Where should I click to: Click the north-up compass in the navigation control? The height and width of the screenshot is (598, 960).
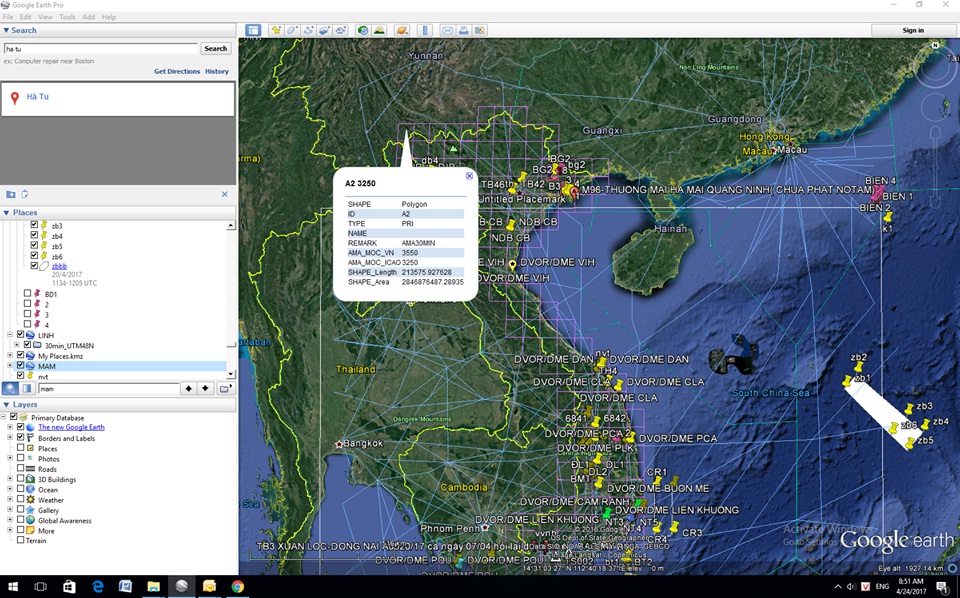935,45
